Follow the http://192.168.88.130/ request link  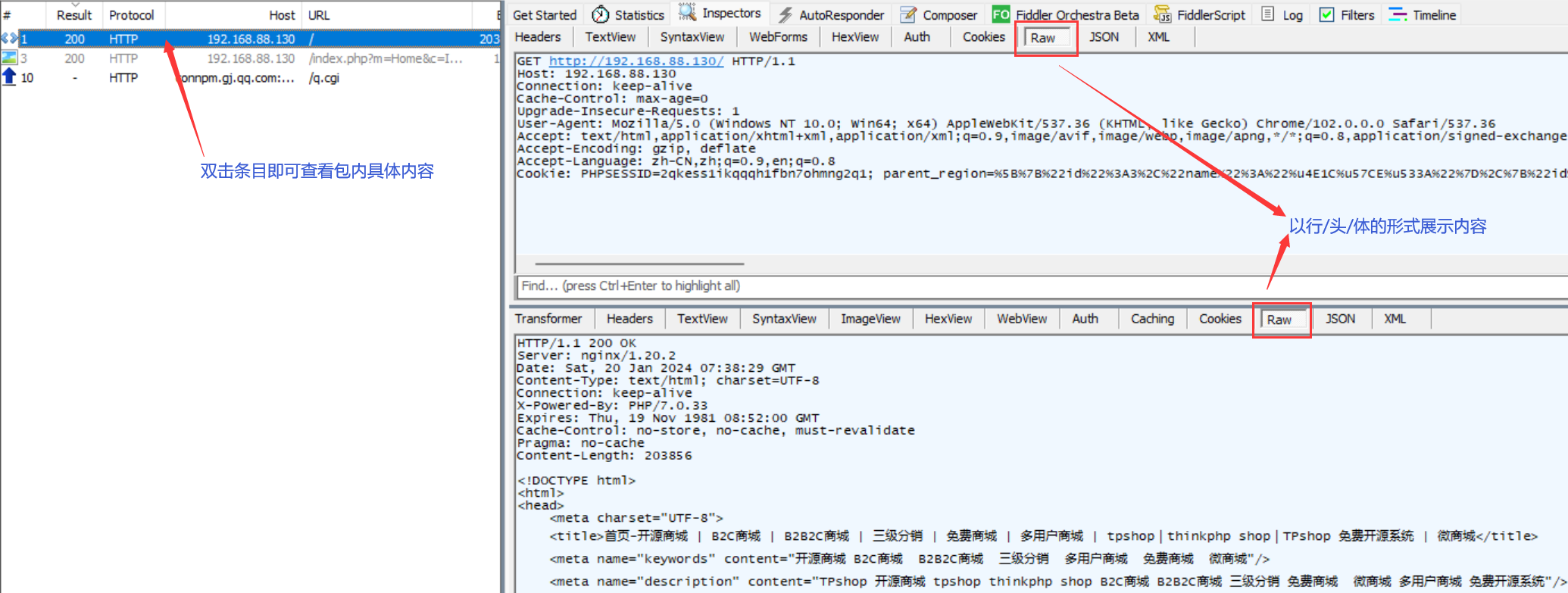[636, 61]
